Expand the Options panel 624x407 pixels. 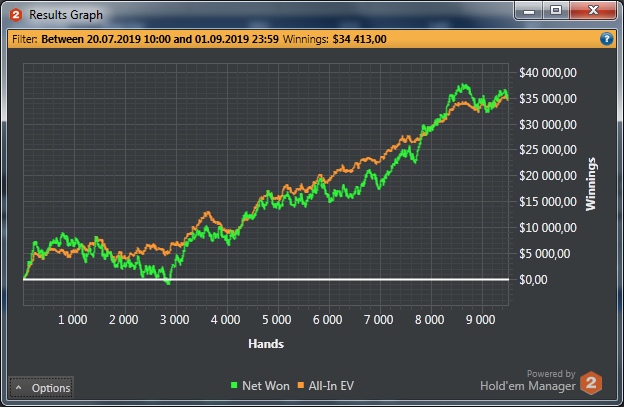pyautogui.click(x=41, y=388)
